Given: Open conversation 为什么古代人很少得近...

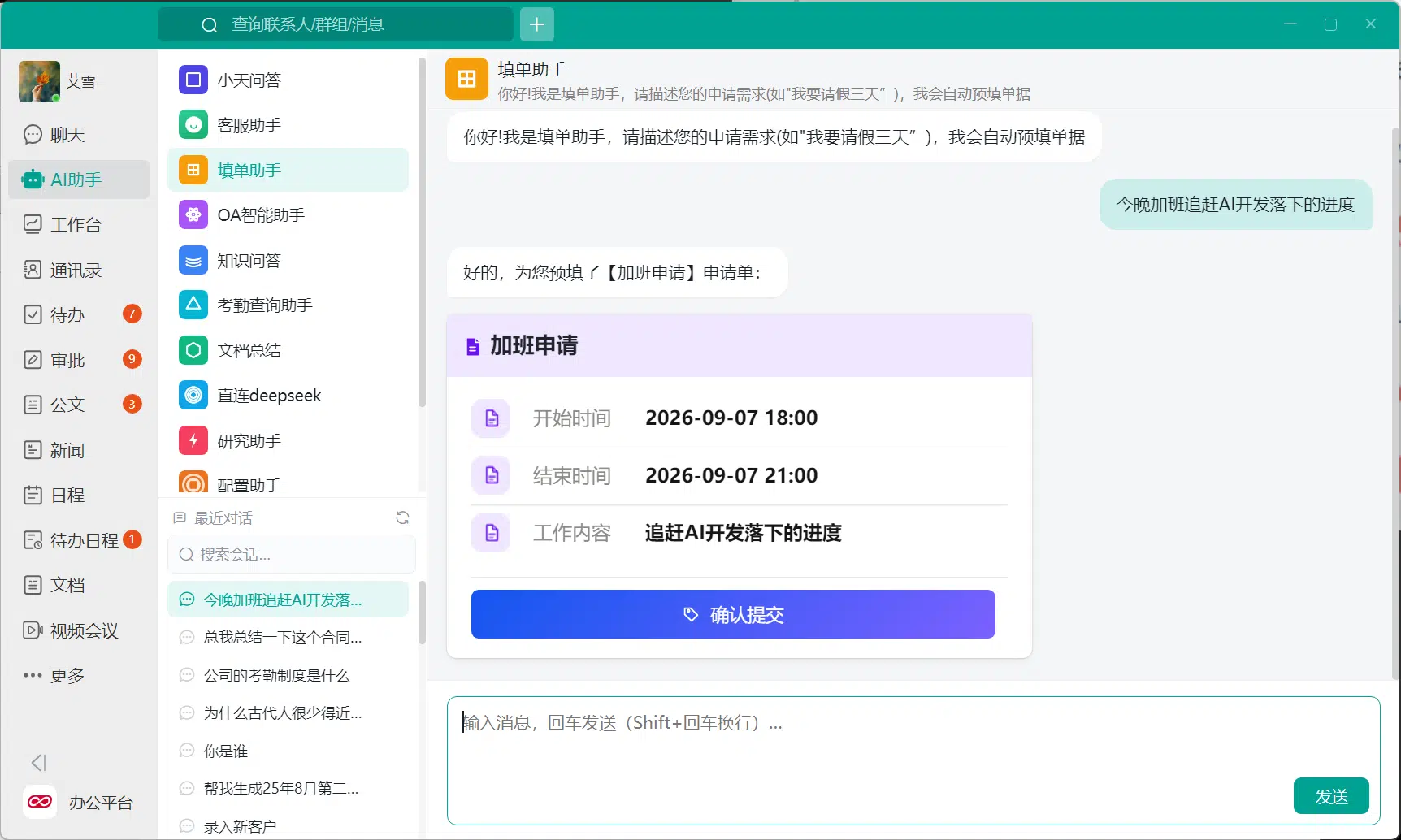Looking at the screenshot, I should (288, 712).
